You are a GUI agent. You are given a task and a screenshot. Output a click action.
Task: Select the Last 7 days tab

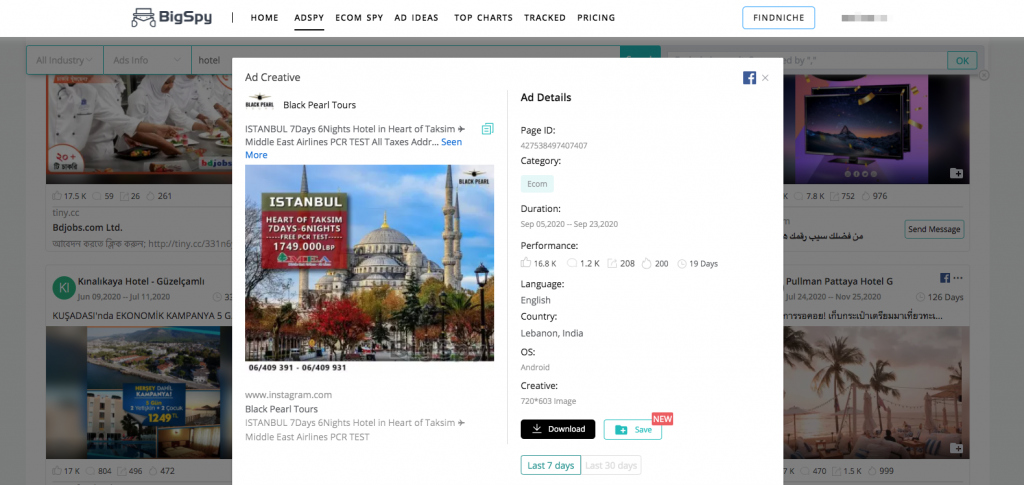(x=551, y=465)
